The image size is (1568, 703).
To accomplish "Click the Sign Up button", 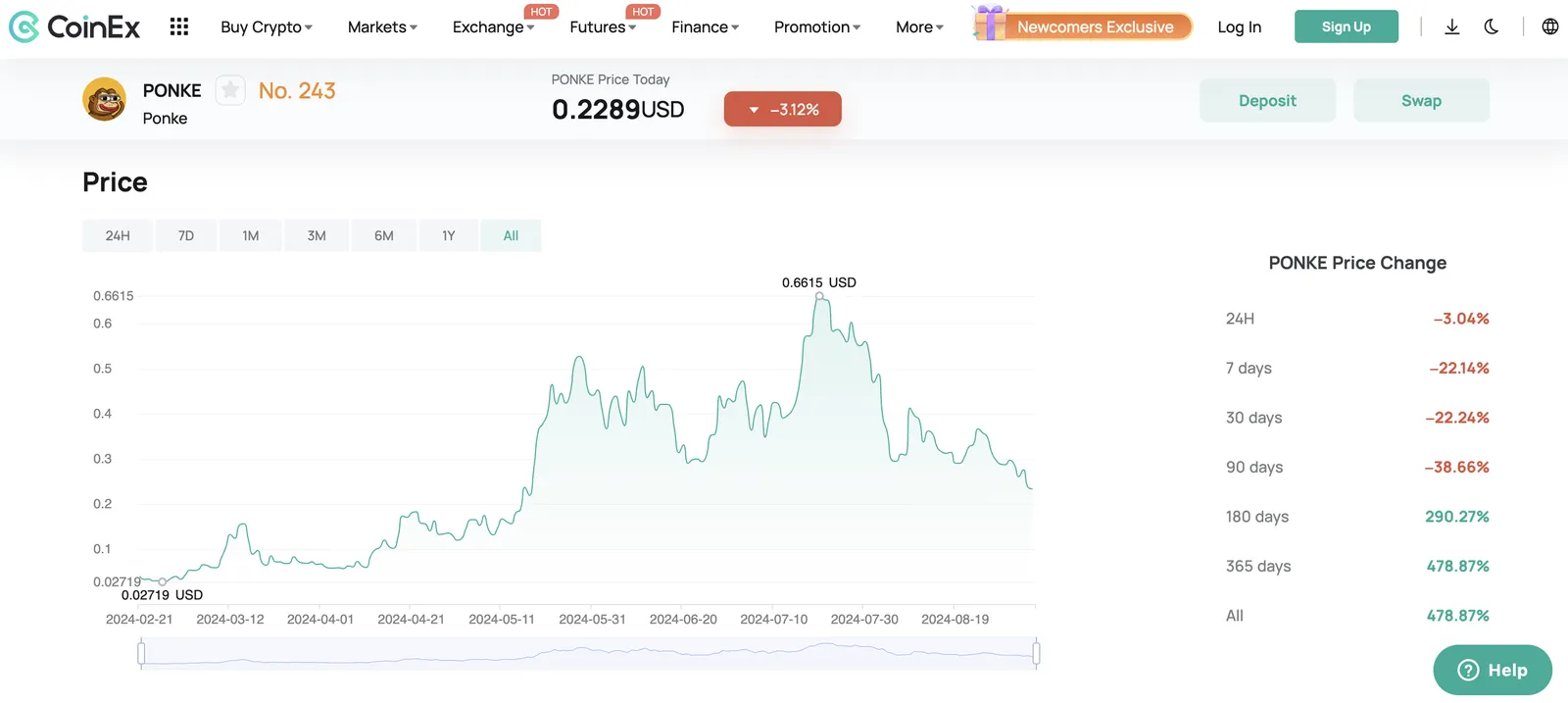I will pyautogui.click(x=1346, y=26).
